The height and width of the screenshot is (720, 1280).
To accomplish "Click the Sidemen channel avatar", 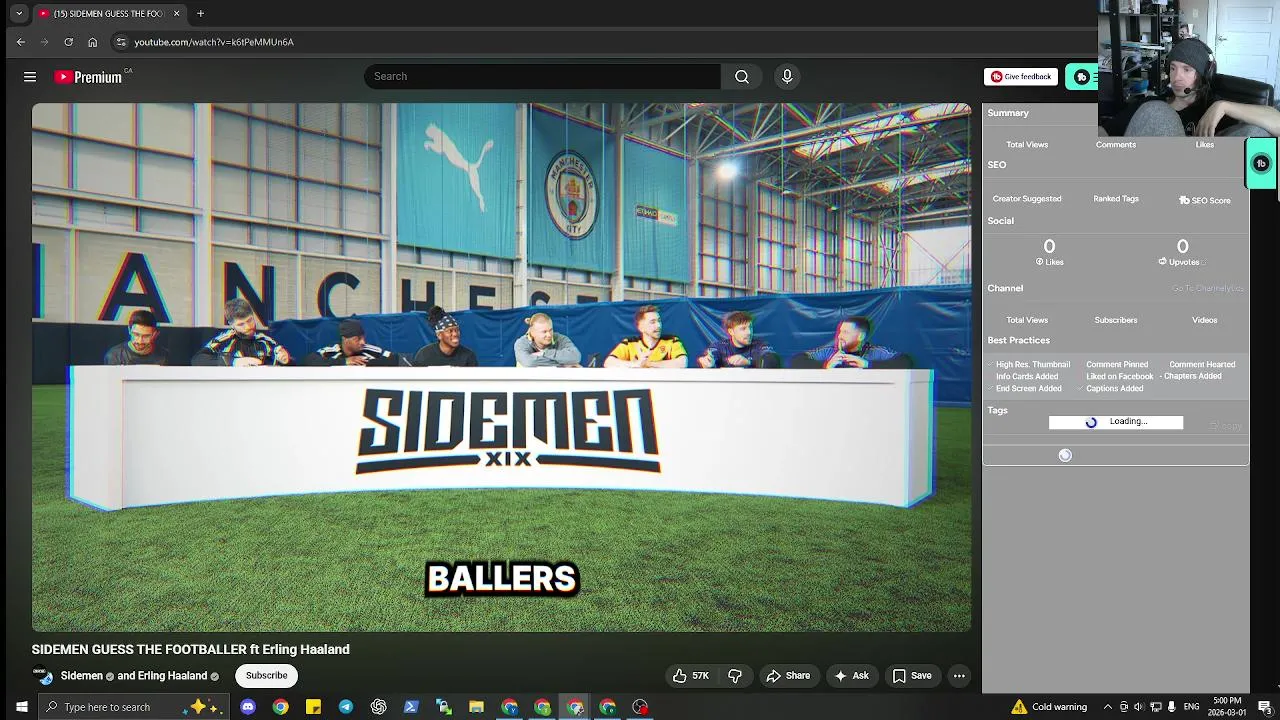I will (x=43, y=676).
